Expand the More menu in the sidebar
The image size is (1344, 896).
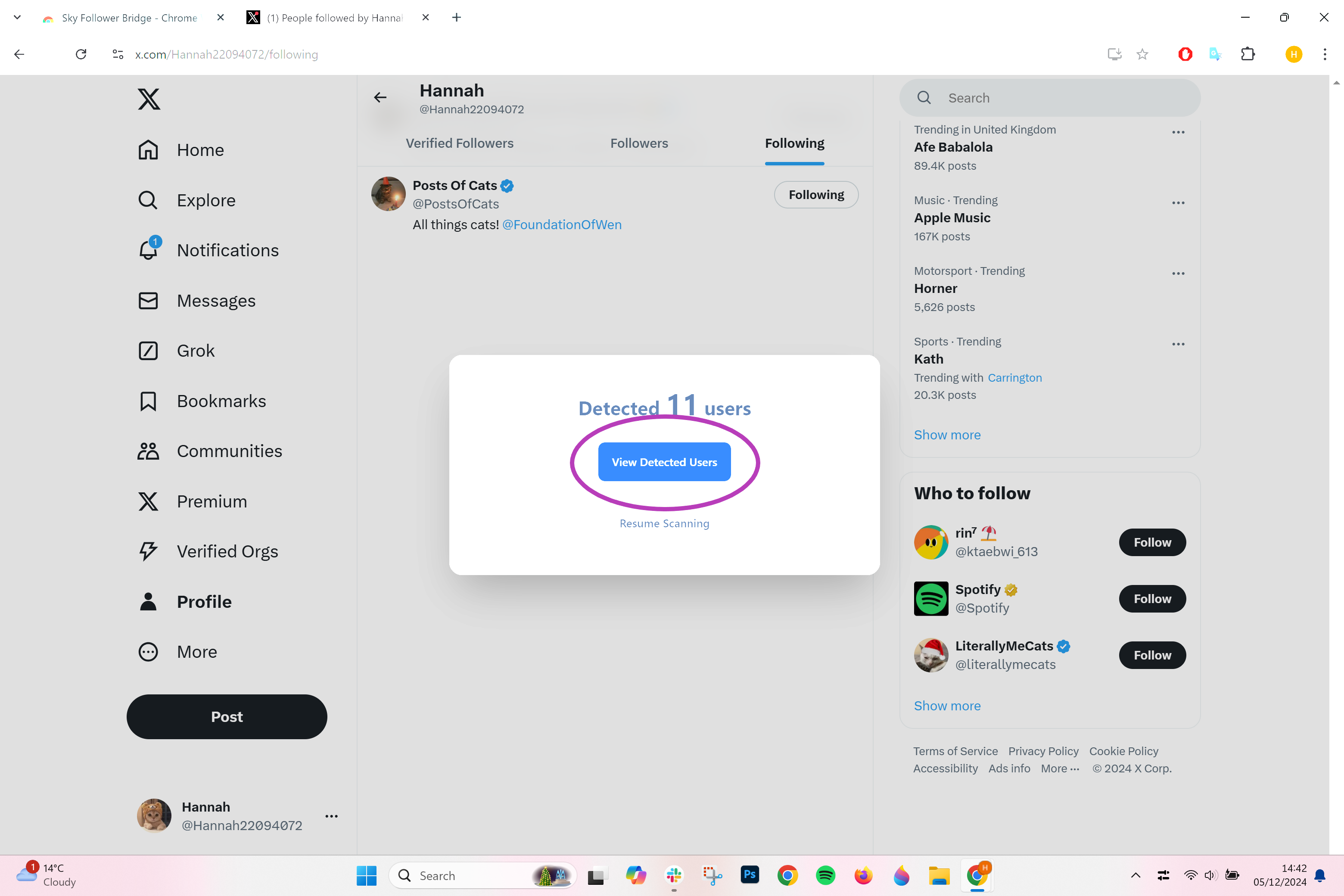(177, 652)
